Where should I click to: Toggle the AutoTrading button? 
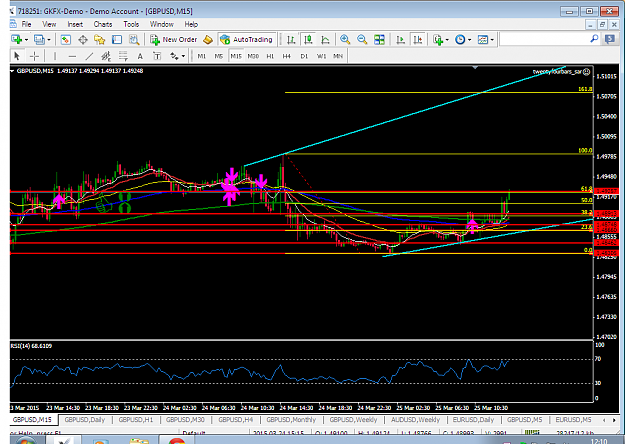[246, 39]
